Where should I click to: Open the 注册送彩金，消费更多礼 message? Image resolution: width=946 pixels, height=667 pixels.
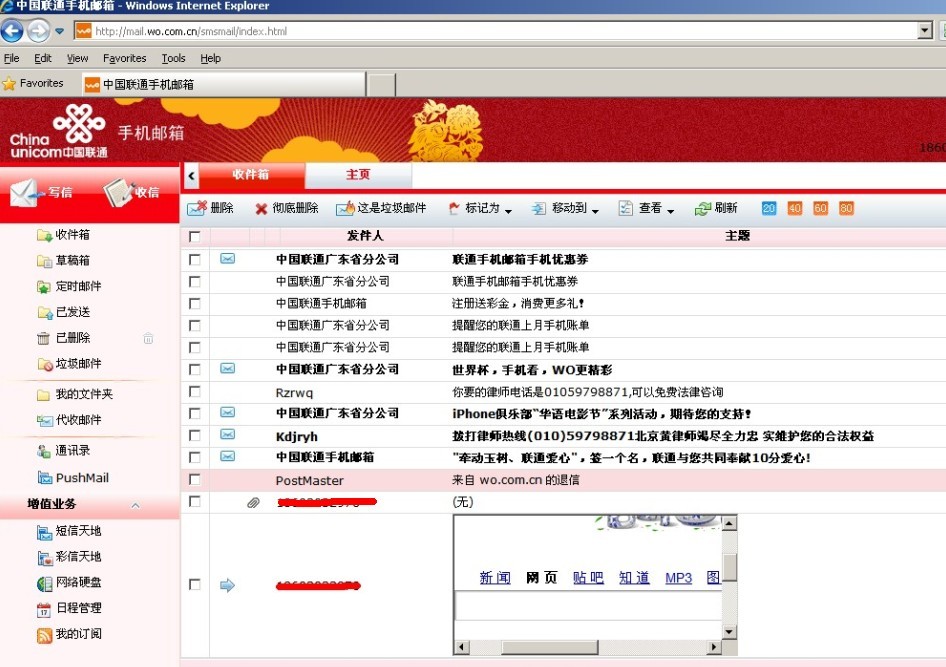pyautogui.click(x=518, y=303)
